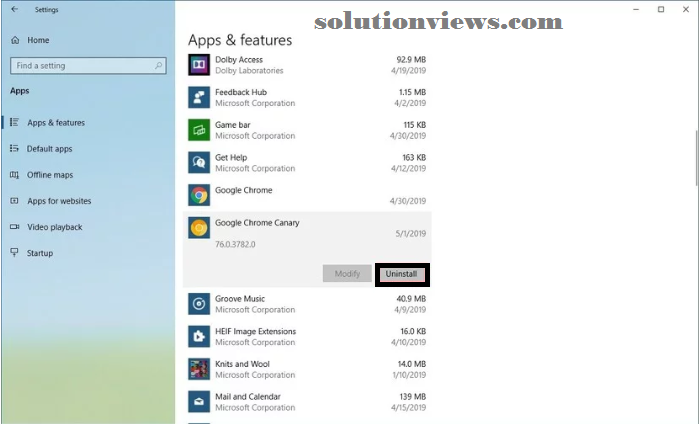This screenshot has height=424, width=700.
Task: Select the Game bar app name
Action: coord(233,125)
